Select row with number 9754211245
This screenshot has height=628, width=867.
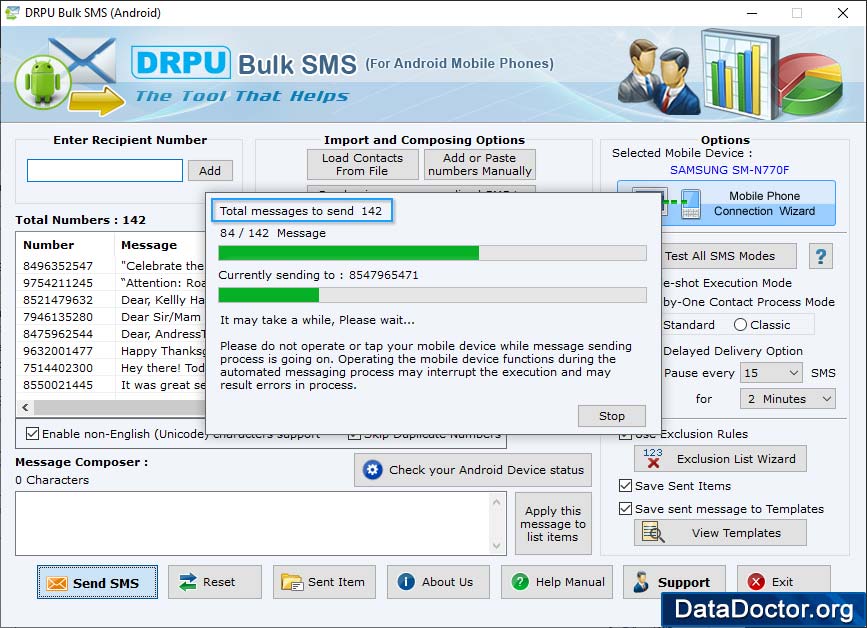pos(111,283)
